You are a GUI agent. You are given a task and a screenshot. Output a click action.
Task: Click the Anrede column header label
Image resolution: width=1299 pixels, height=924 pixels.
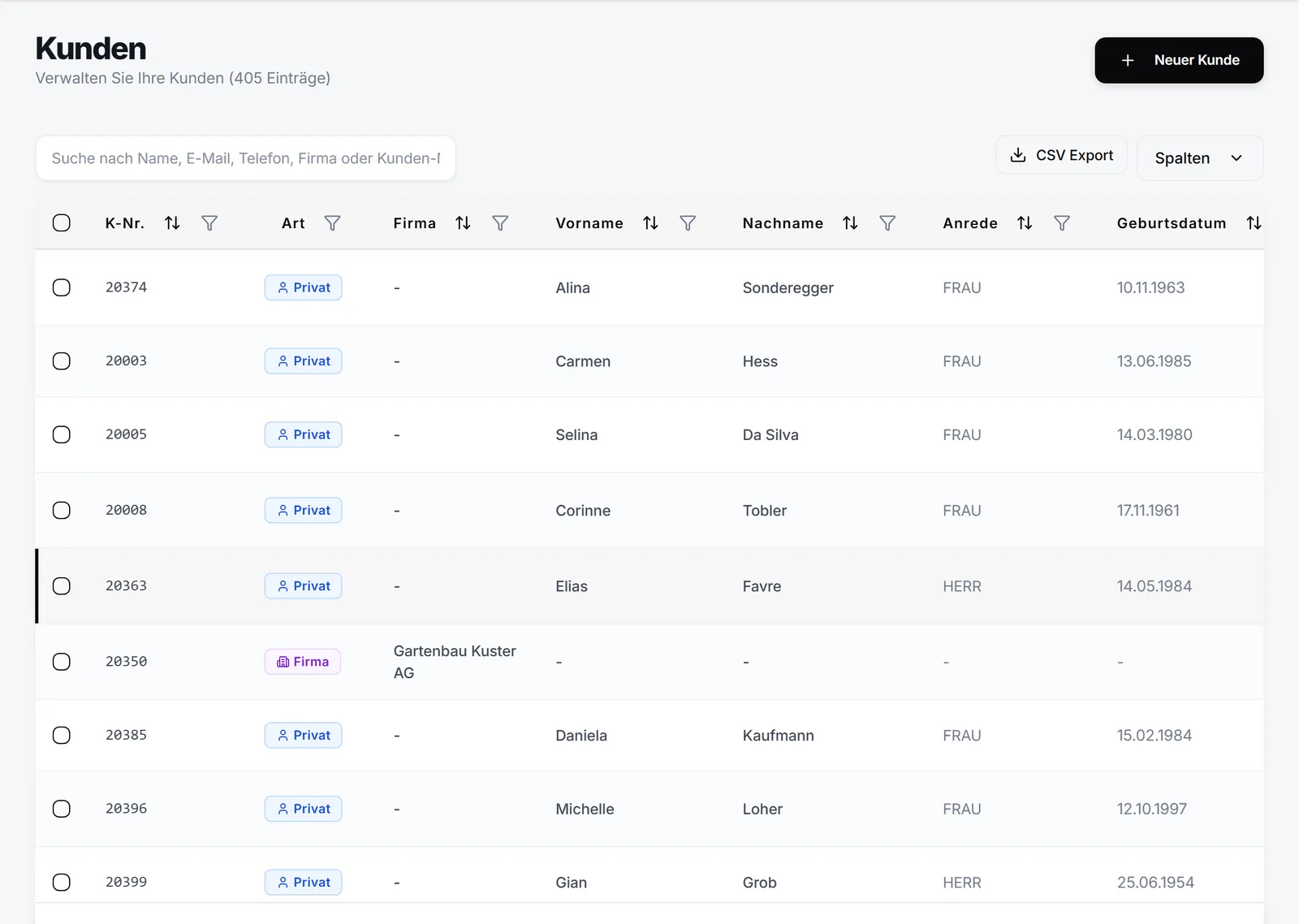coord(970,223)
